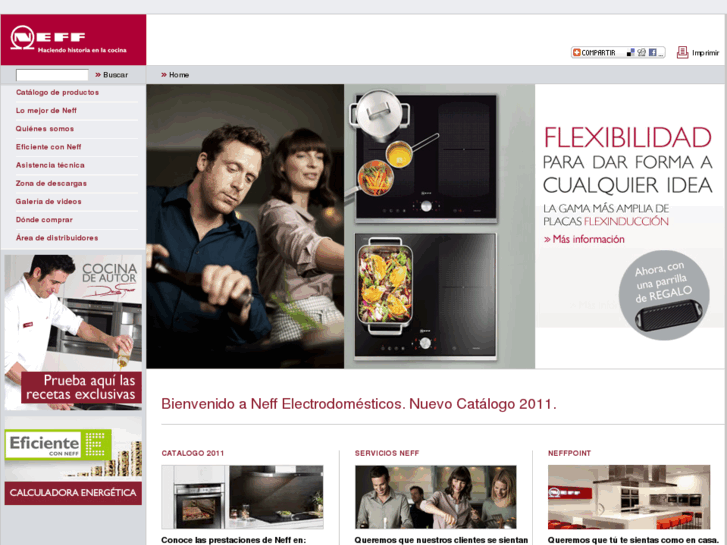Click the orange plus Compartir icon

click(x=577, y=52)
